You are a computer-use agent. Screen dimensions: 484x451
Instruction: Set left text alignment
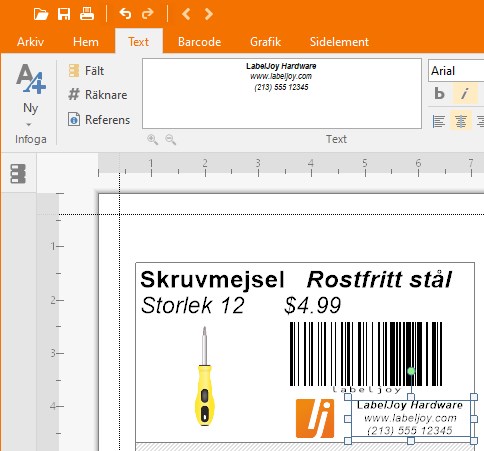pos(439,121)
